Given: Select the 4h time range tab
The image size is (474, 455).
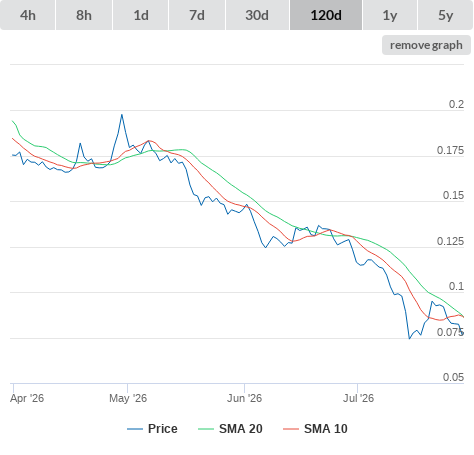Looking at the screenshot, I should pos(28,15).
